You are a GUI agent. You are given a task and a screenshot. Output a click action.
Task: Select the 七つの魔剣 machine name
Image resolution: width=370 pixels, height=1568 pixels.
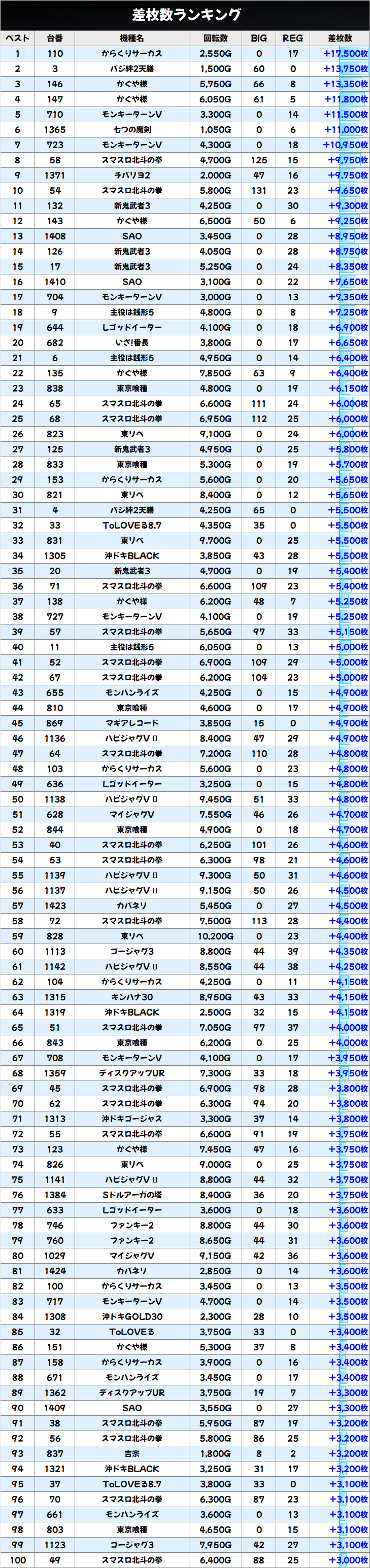coord(131,130)
